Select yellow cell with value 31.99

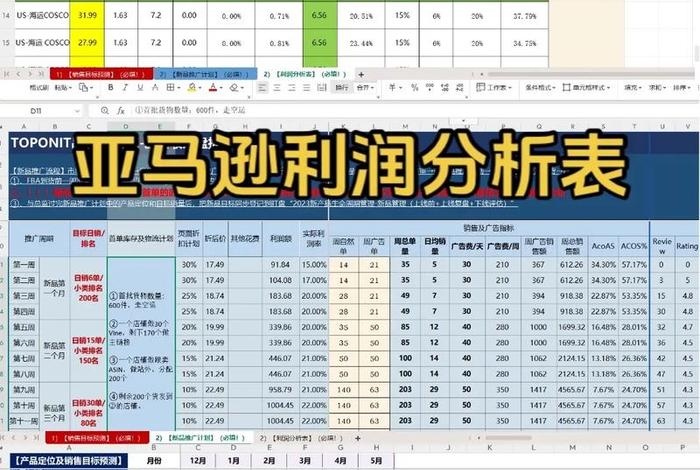point(87,15)
